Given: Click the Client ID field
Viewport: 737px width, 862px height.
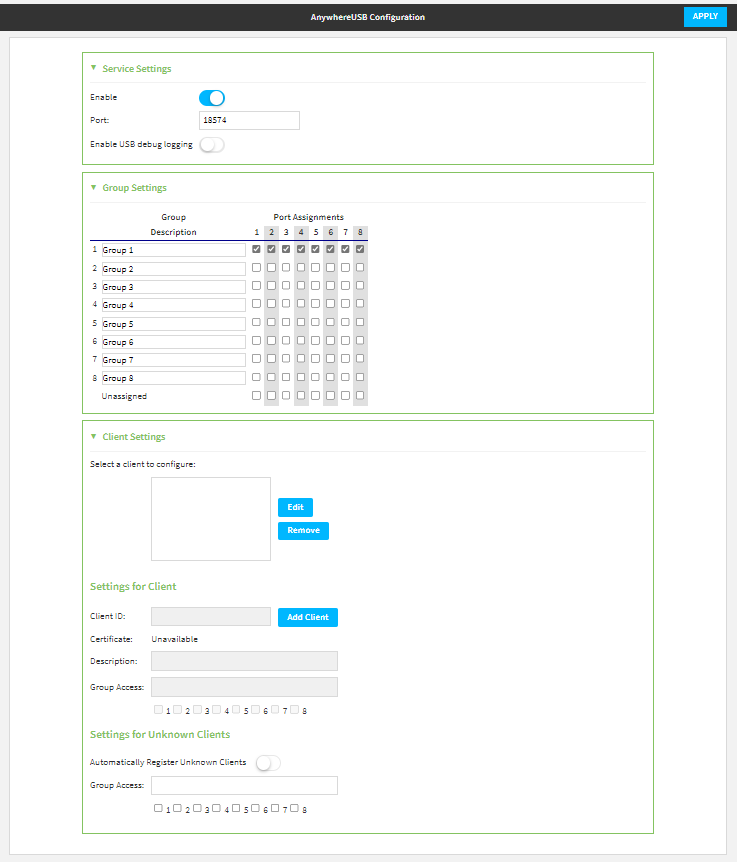Looking at the screenshot, I should click(211, 617).
